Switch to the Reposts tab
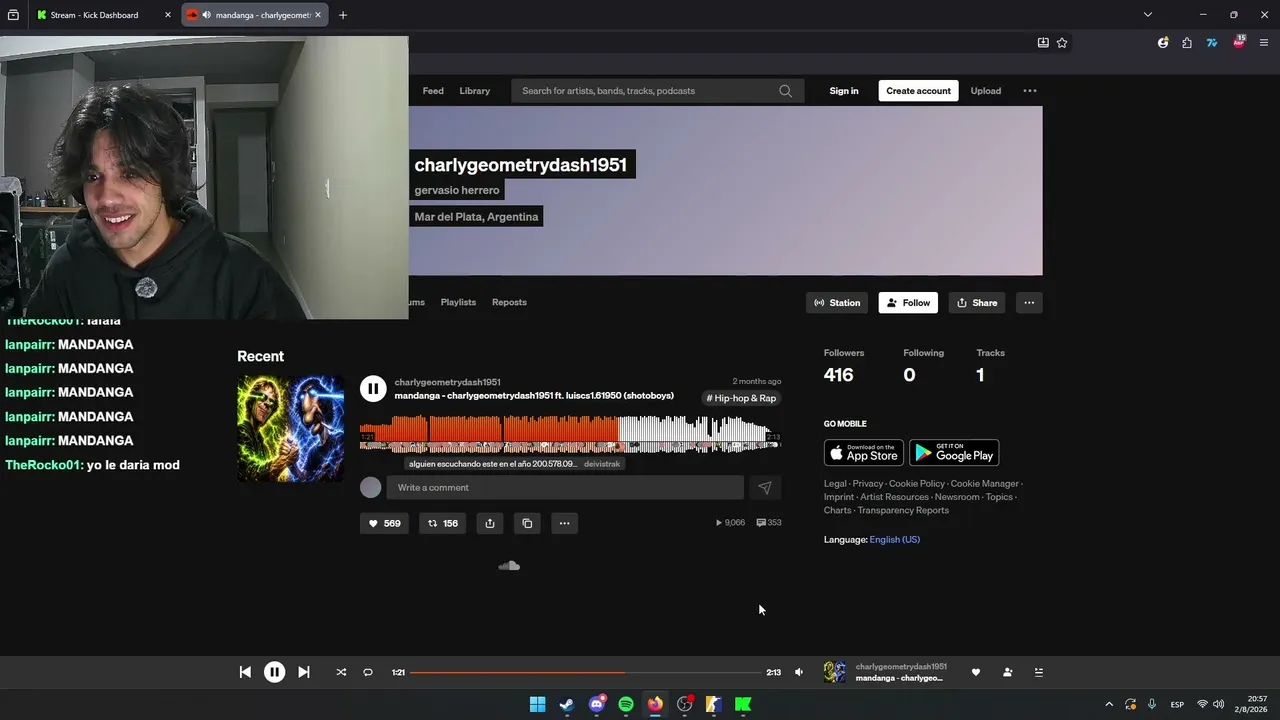1280x720 pixels. [509, 302]
